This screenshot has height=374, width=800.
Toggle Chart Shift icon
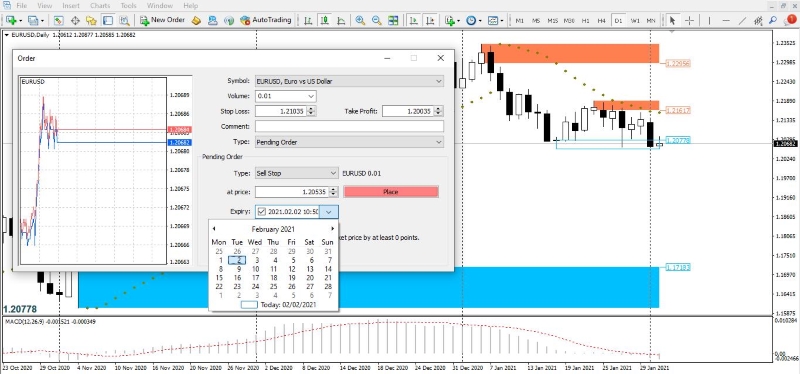430,20
